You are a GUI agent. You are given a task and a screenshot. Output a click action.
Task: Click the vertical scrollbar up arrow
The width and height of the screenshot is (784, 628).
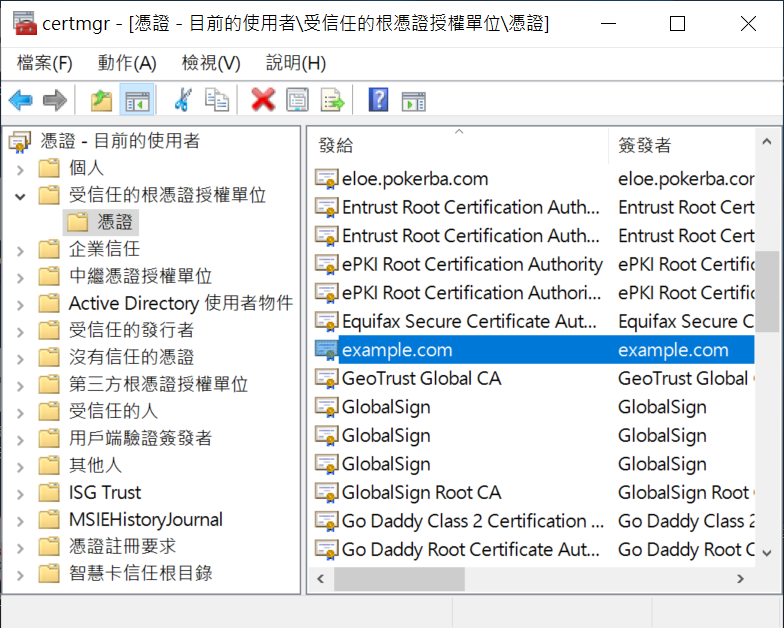tap(767, 142)
